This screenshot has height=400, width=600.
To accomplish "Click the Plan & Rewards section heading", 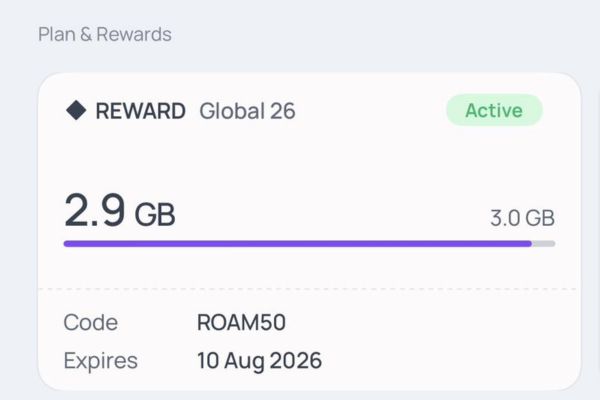I will 105,35.
